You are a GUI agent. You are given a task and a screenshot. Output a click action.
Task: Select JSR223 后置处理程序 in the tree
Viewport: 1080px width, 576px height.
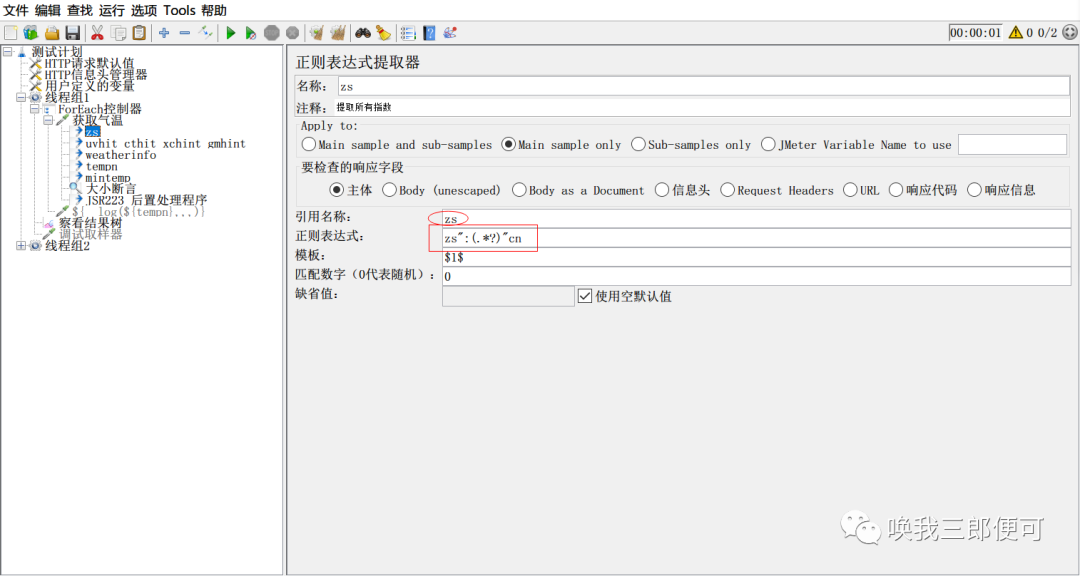click(x=147, y=200)
